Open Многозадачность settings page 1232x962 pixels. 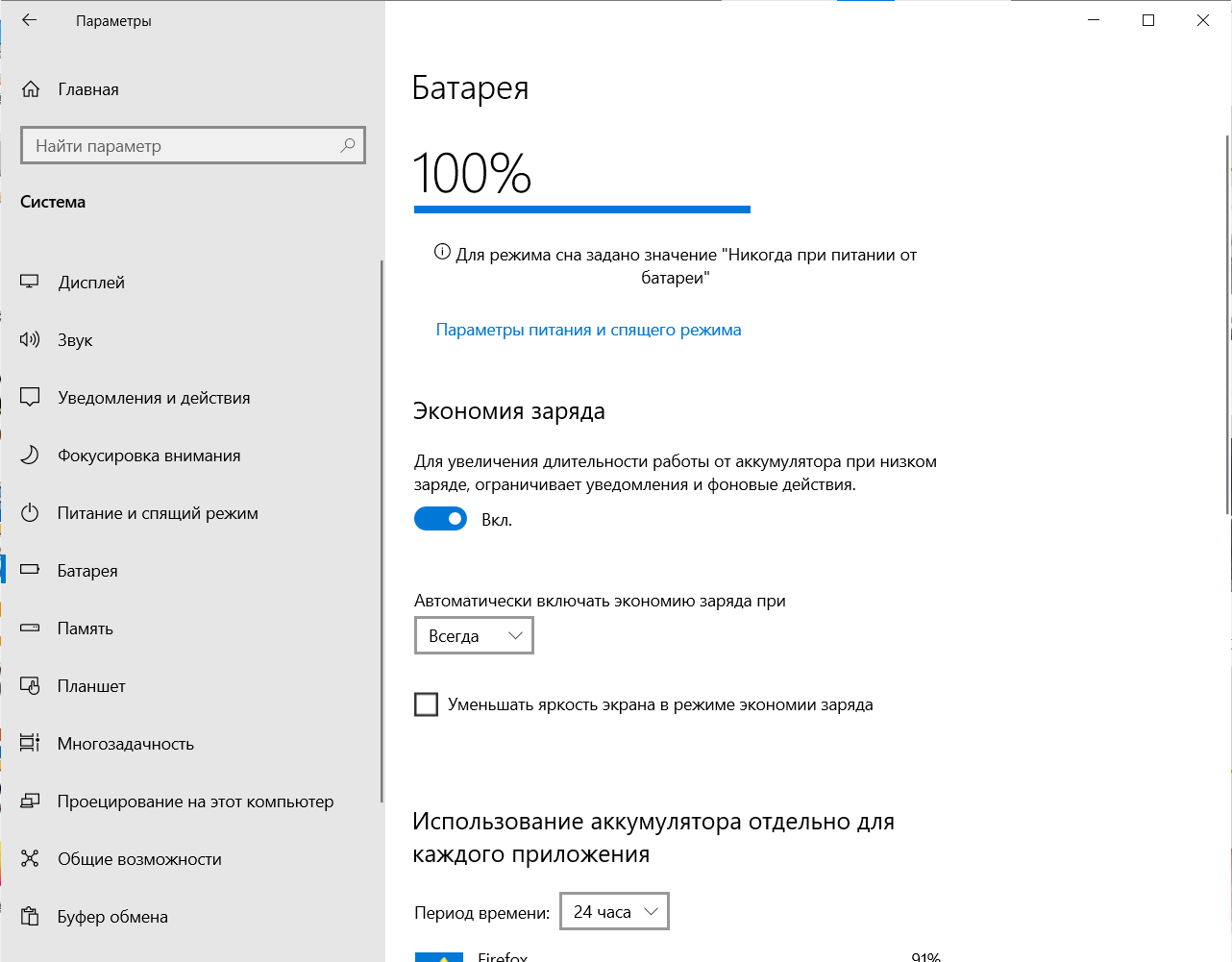(x=190, y=743)
